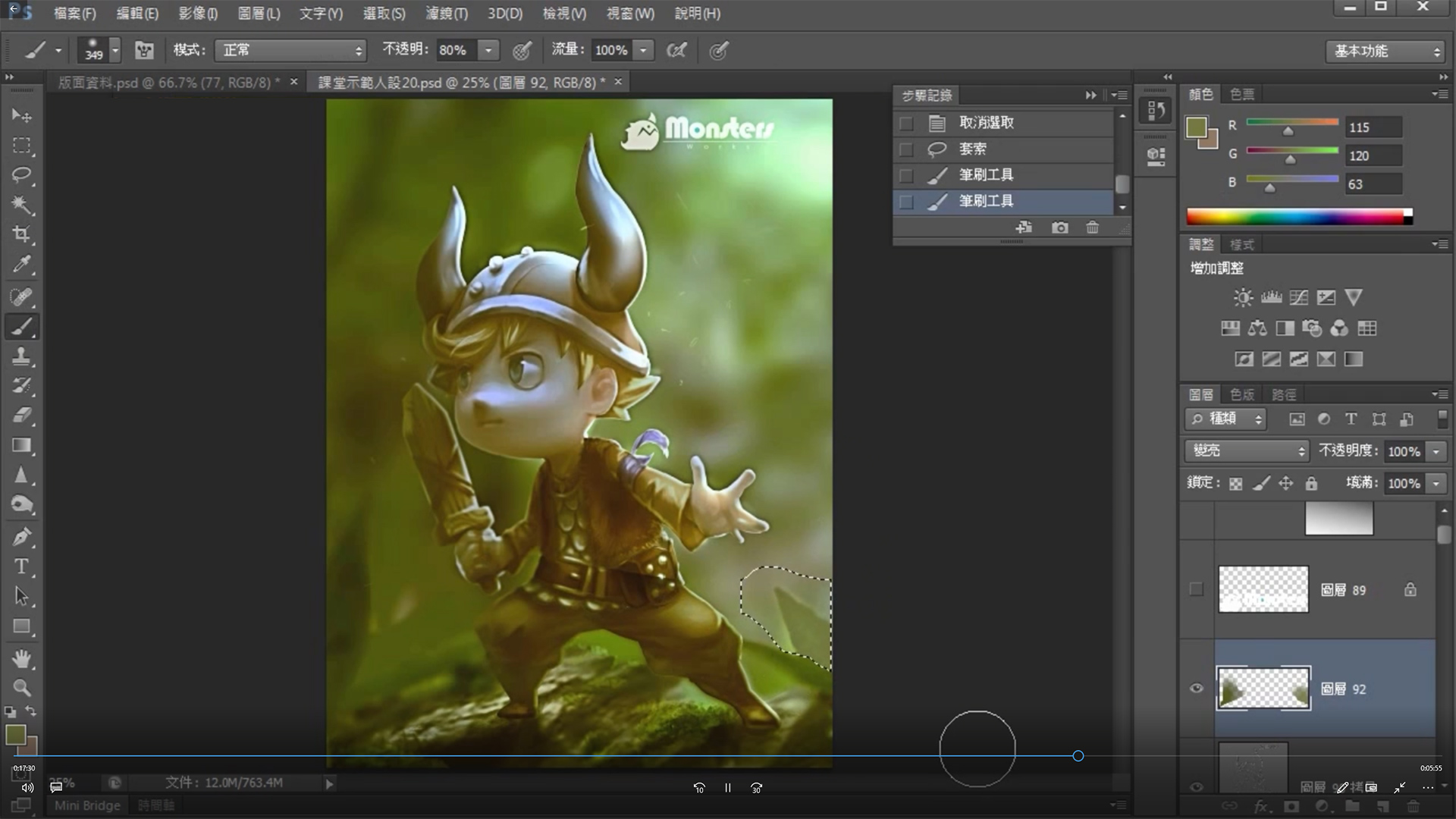The image size is (1456, 819).
Task: Swap foreground and background colors
Action: [31, 711]
